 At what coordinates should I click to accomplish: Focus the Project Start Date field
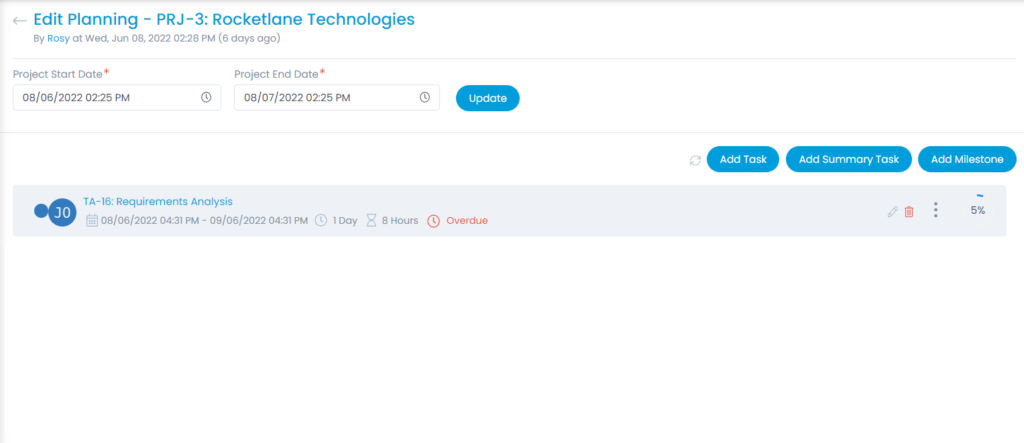coord(117,97)
